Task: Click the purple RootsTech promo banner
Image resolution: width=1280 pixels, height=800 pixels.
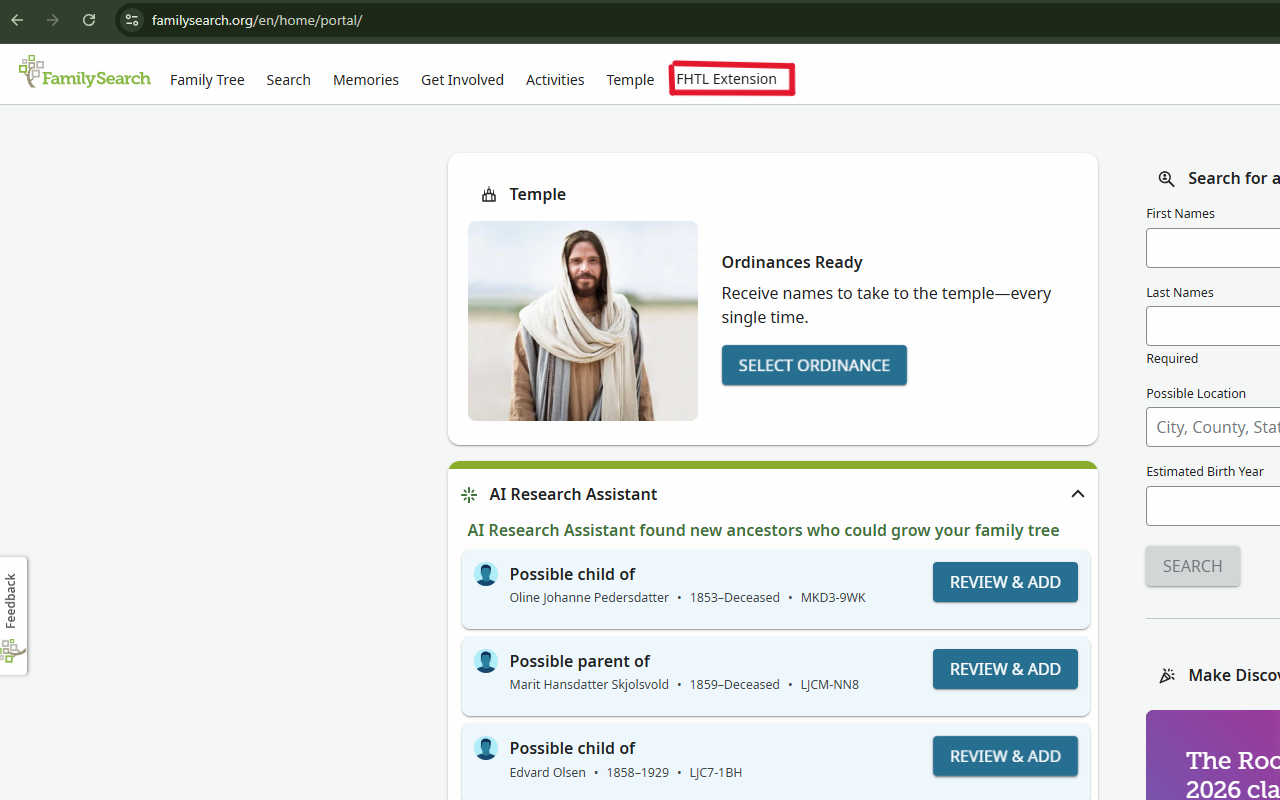Action: tap(1213, 755)
